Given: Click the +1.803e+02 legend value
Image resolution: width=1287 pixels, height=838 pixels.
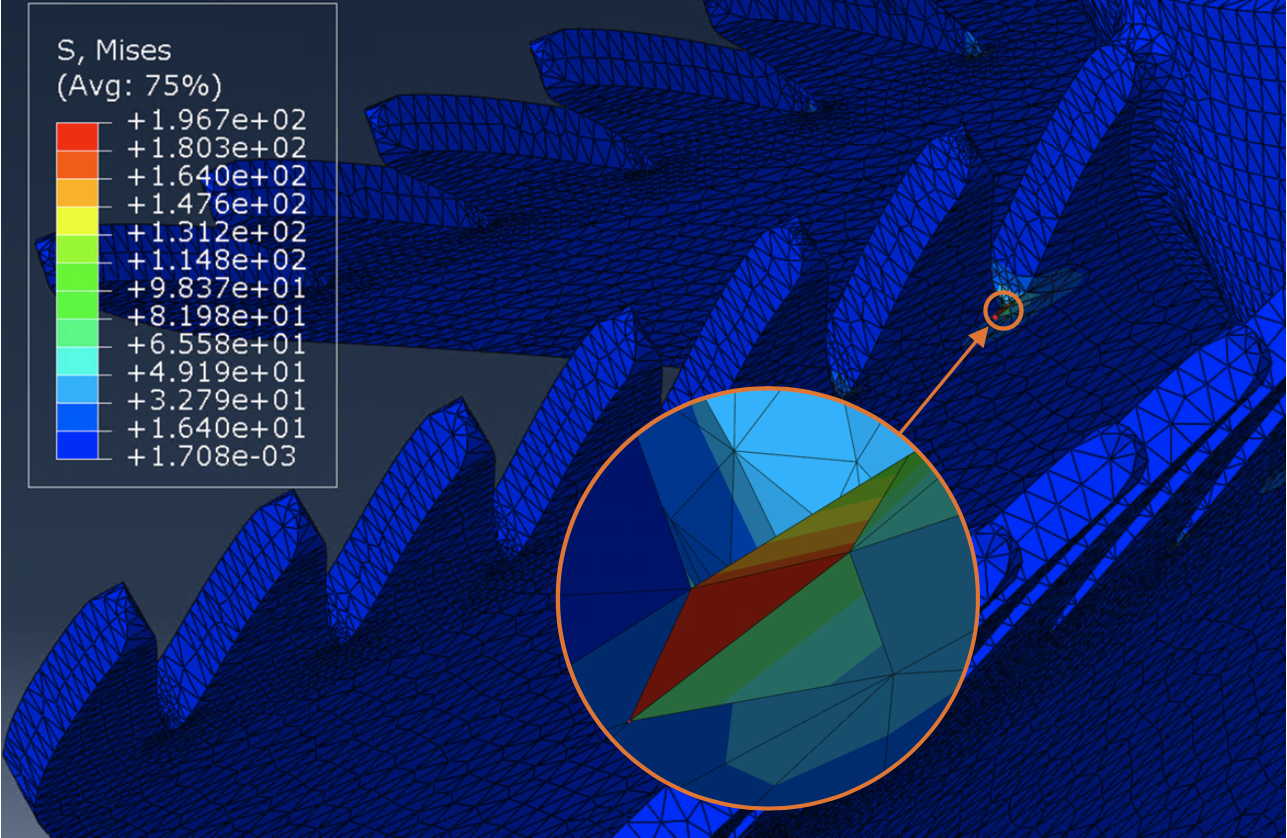Looking at the screenshot, I should 218,149.
